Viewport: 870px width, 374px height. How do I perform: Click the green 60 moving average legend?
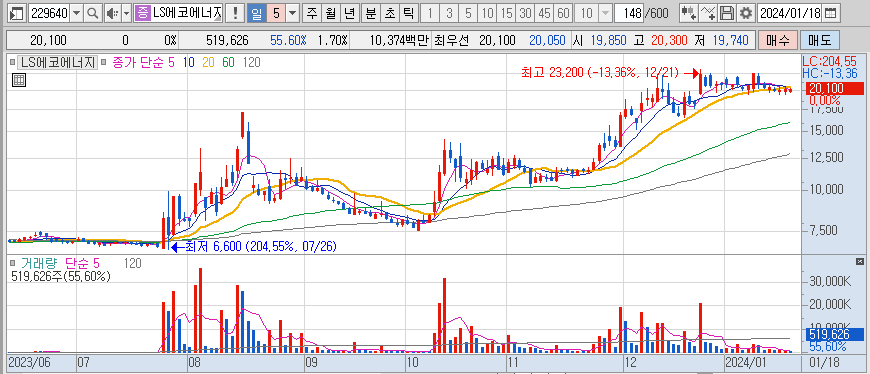point(229,63)
